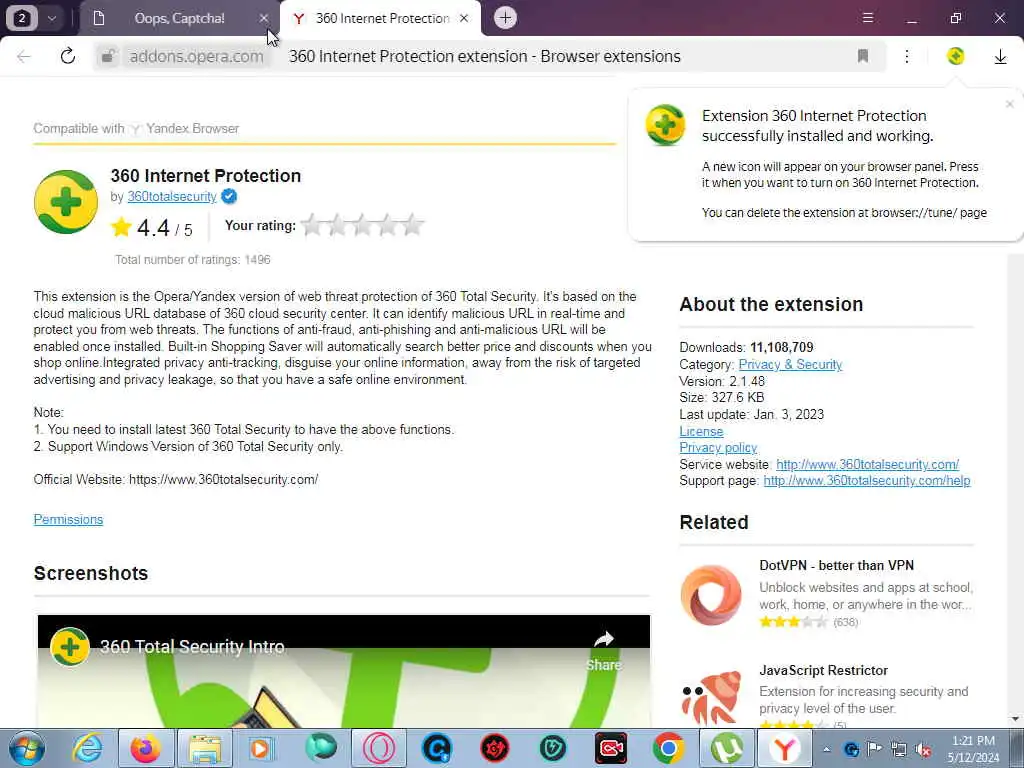Click the Total number of ratings: 1496 text
This screenshot has width=1024, height=768.
tap(193, 260)
